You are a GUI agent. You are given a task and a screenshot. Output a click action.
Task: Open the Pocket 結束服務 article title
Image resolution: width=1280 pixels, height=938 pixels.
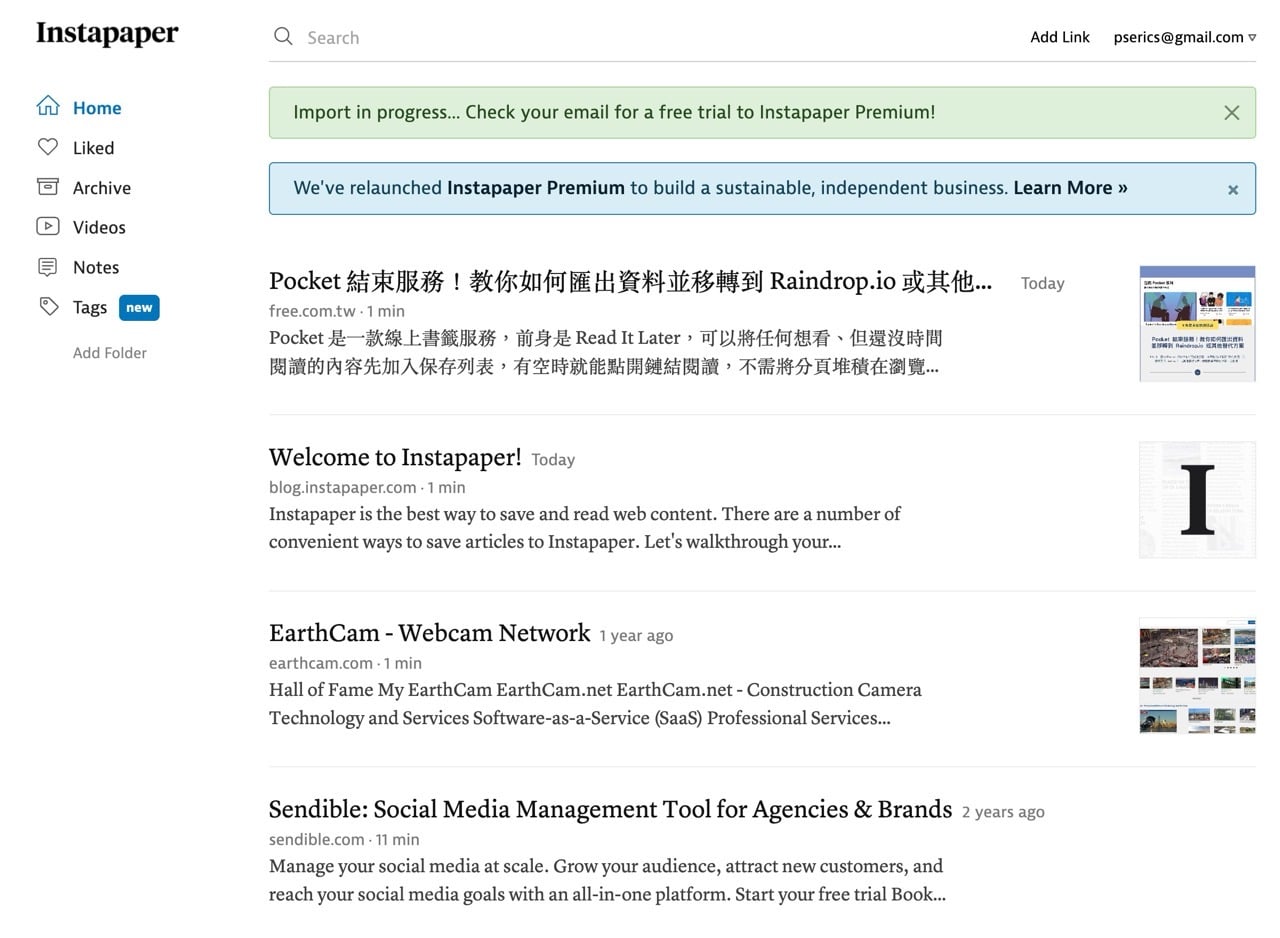630,282
